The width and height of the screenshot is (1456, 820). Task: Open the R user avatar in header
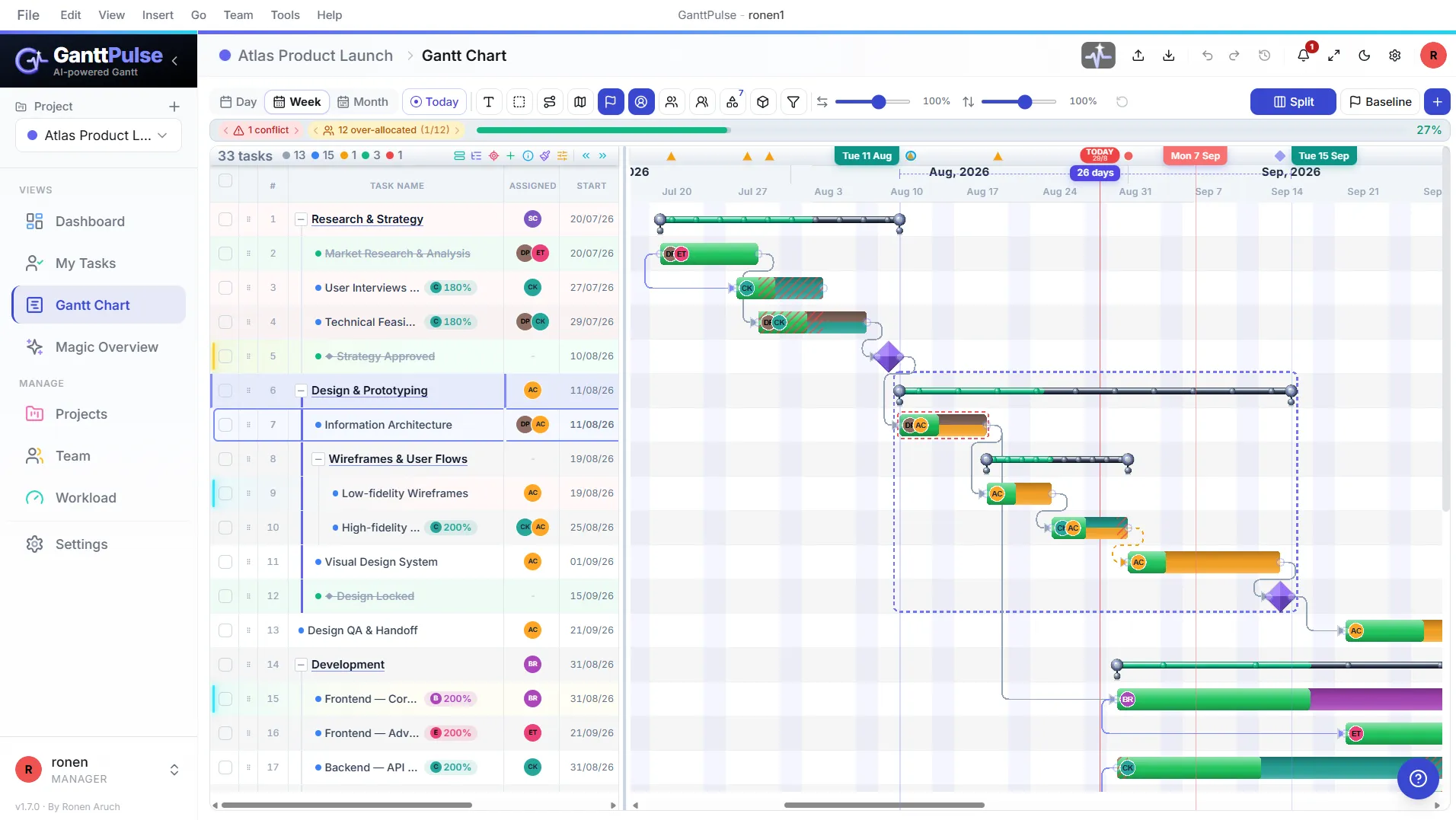(x=1433, y=56)
